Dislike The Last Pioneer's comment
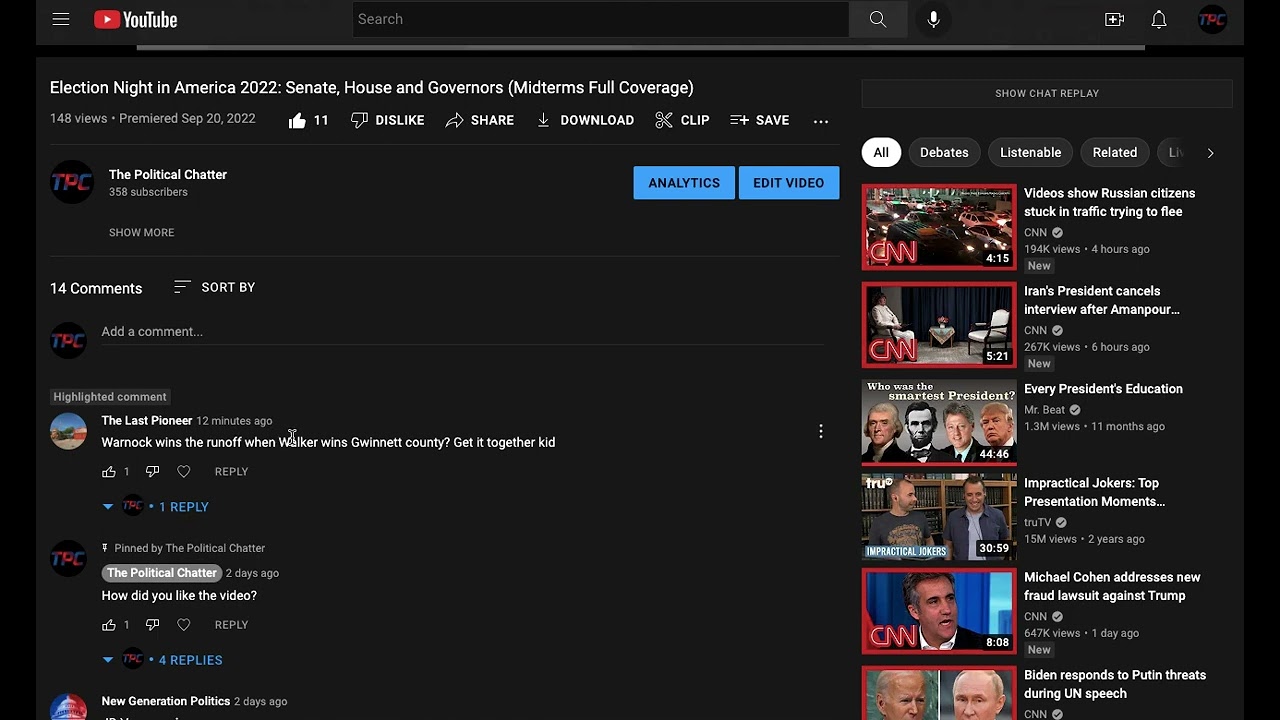 pyautogui.click(x=152, y=472)
